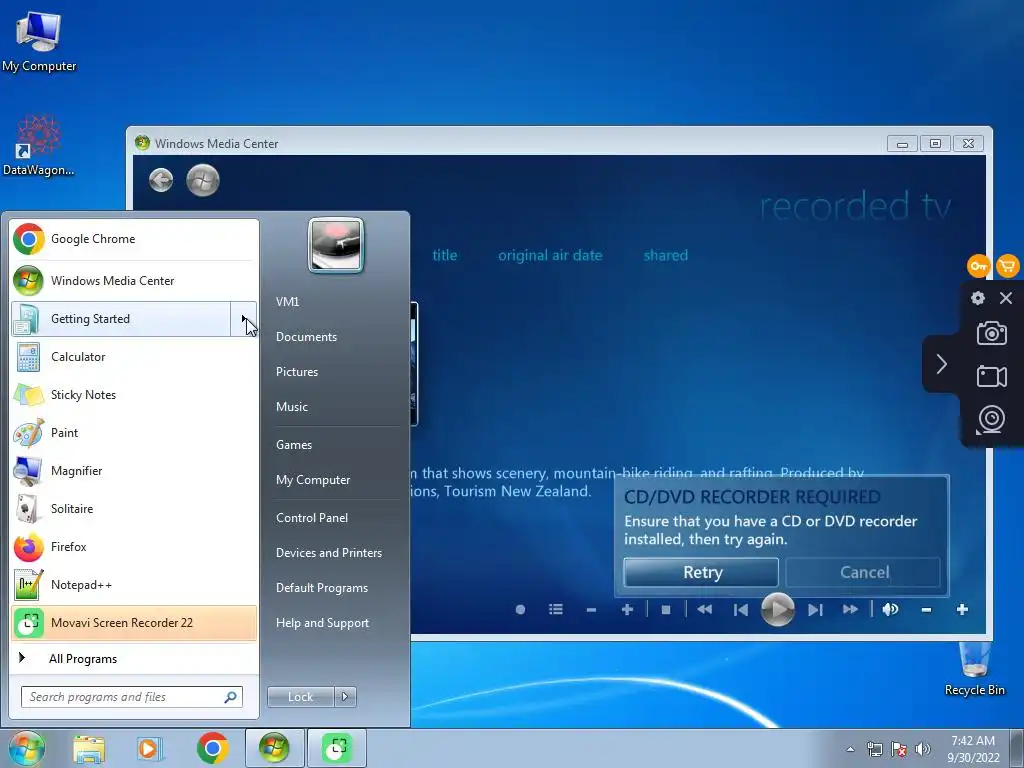The image size is (1024, 768).
Task: Expand All Programs list
Action: coord(134,658)
